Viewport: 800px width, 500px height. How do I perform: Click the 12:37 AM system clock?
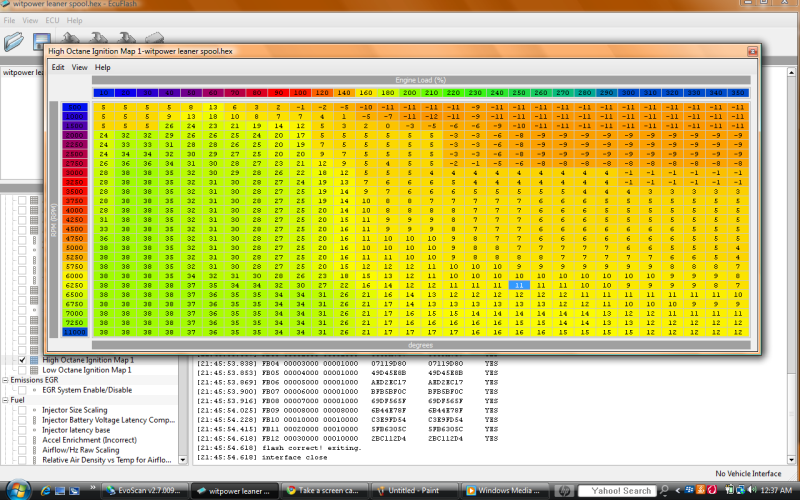pos(776,490)
